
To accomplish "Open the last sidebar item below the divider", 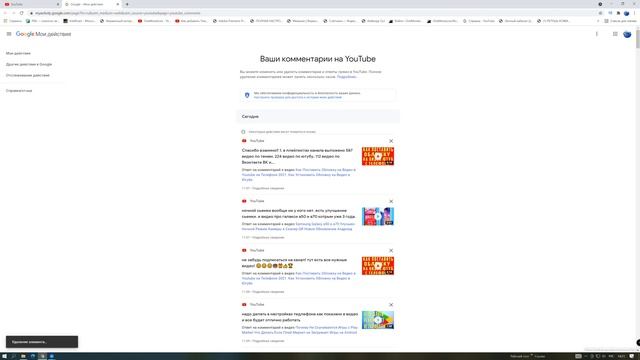I will [19, 91].
